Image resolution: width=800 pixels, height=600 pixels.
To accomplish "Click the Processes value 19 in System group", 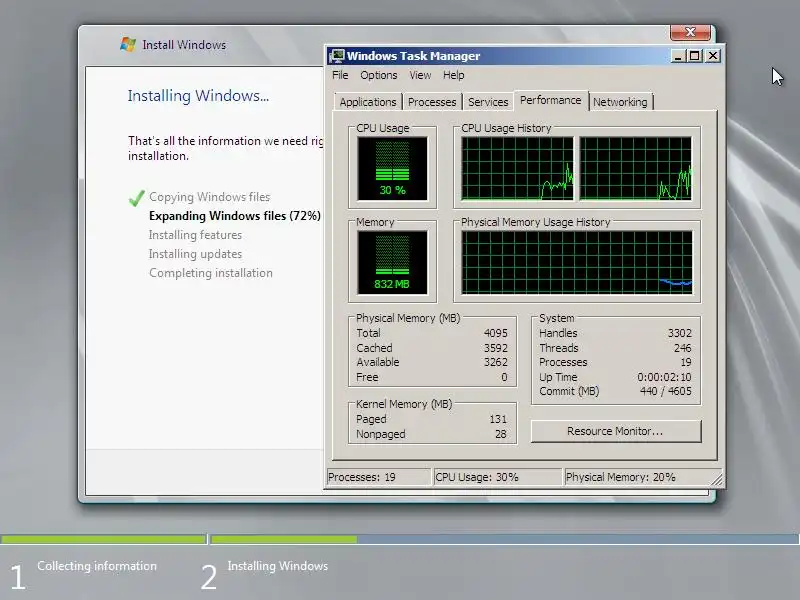I will (686, 362).
